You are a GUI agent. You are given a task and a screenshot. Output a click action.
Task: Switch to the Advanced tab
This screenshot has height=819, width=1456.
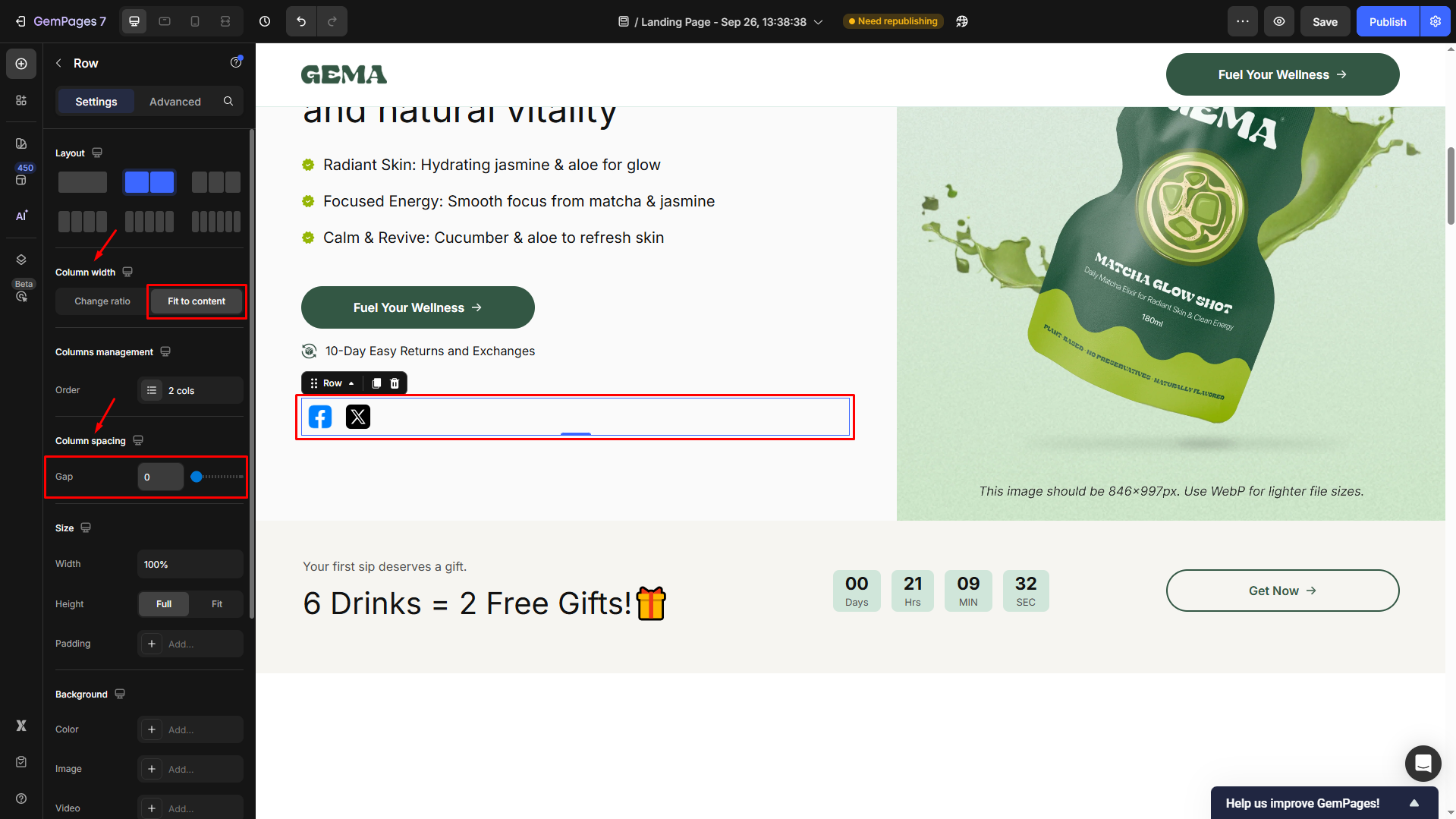[175, 101]
